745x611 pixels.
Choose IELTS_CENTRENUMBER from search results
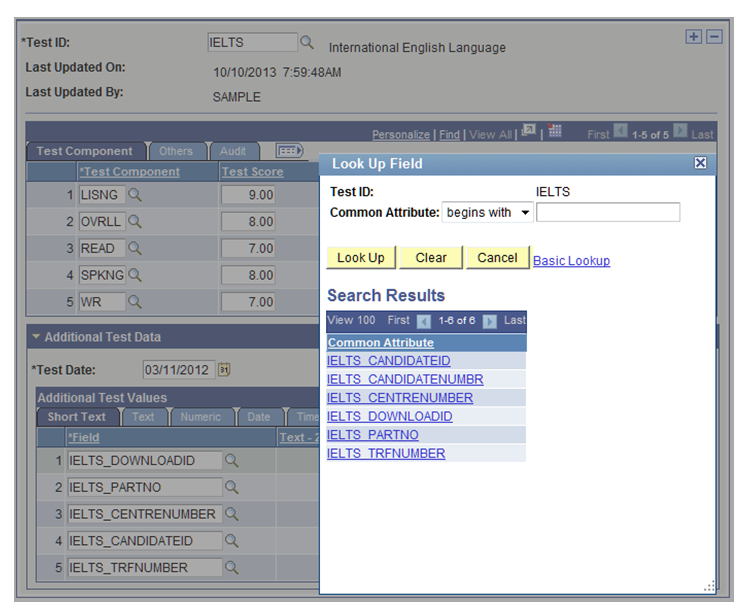tap(400, 398)
